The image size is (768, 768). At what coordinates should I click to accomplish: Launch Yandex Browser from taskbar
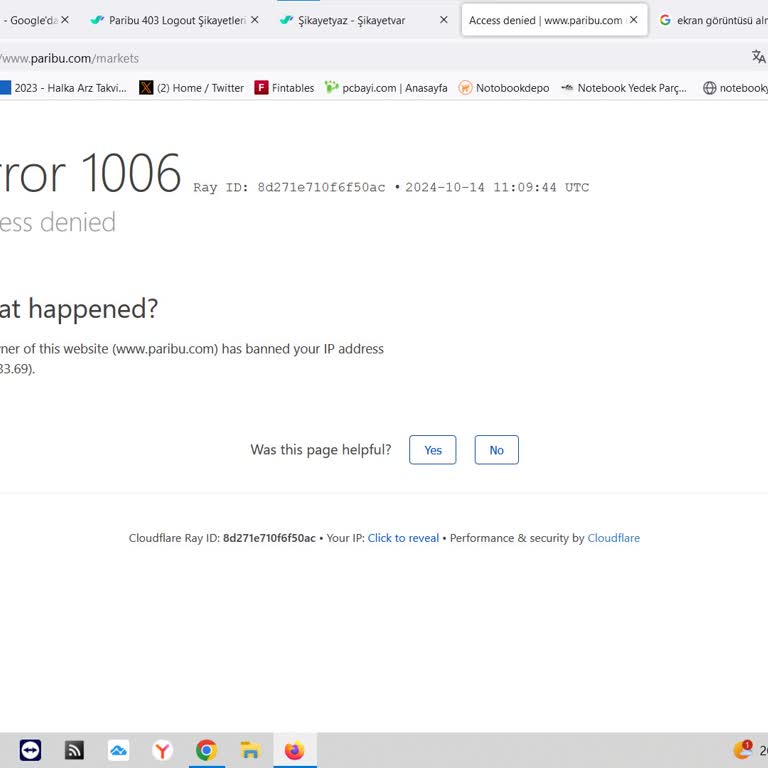163,750
